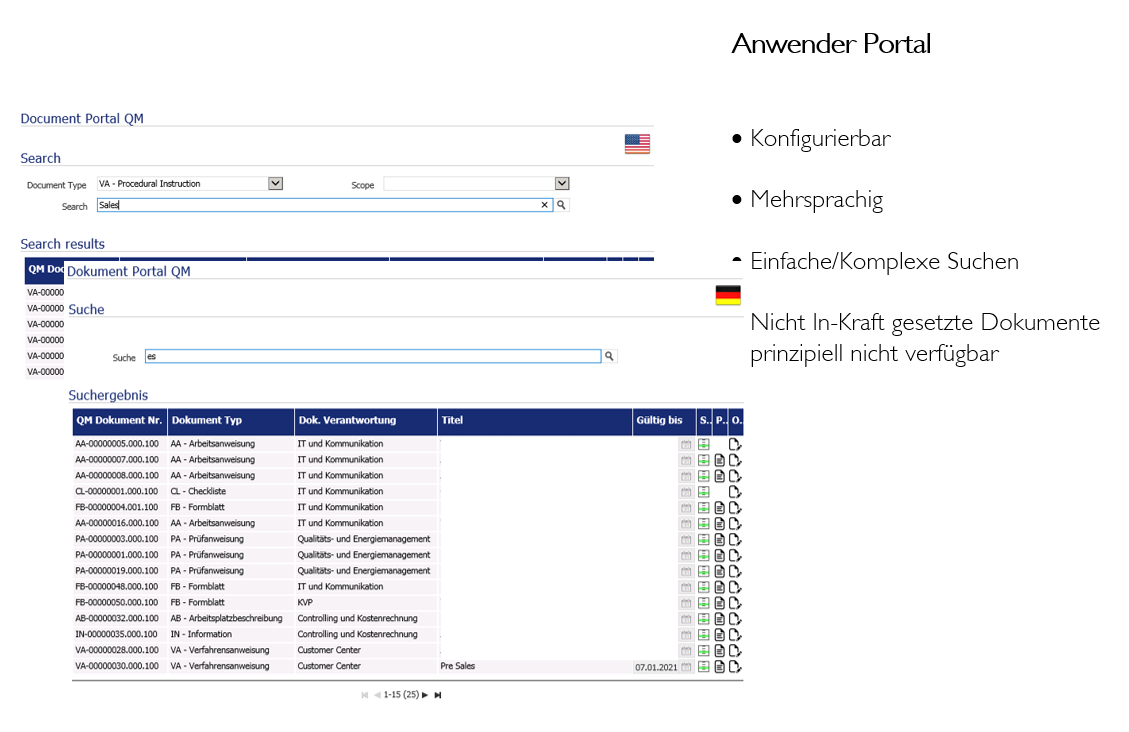1129x732 pixels.
Task: Open the calendar icon next to 07.01.2021
Action: pos(686,667)
